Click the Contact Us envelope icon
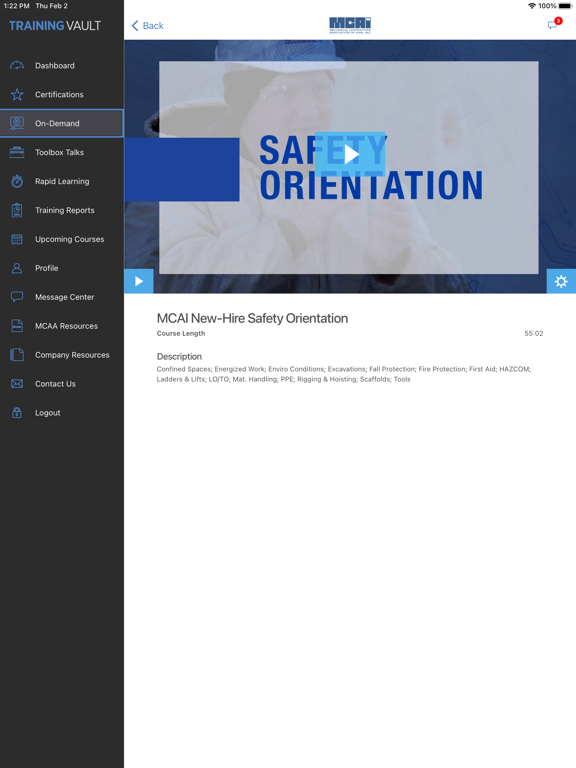Viewport: 576px width, 768px height. pyautogui.click(x=17, y=384)
